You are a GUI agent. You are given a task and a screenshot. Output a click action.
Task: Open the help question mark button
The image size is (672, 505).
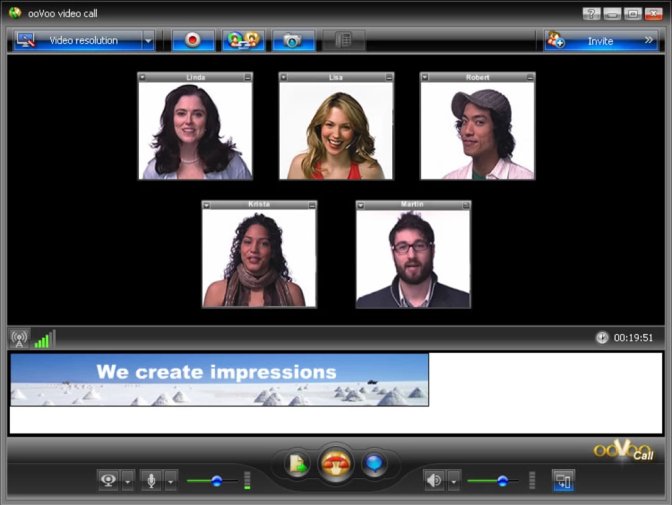tap(591, 14)
